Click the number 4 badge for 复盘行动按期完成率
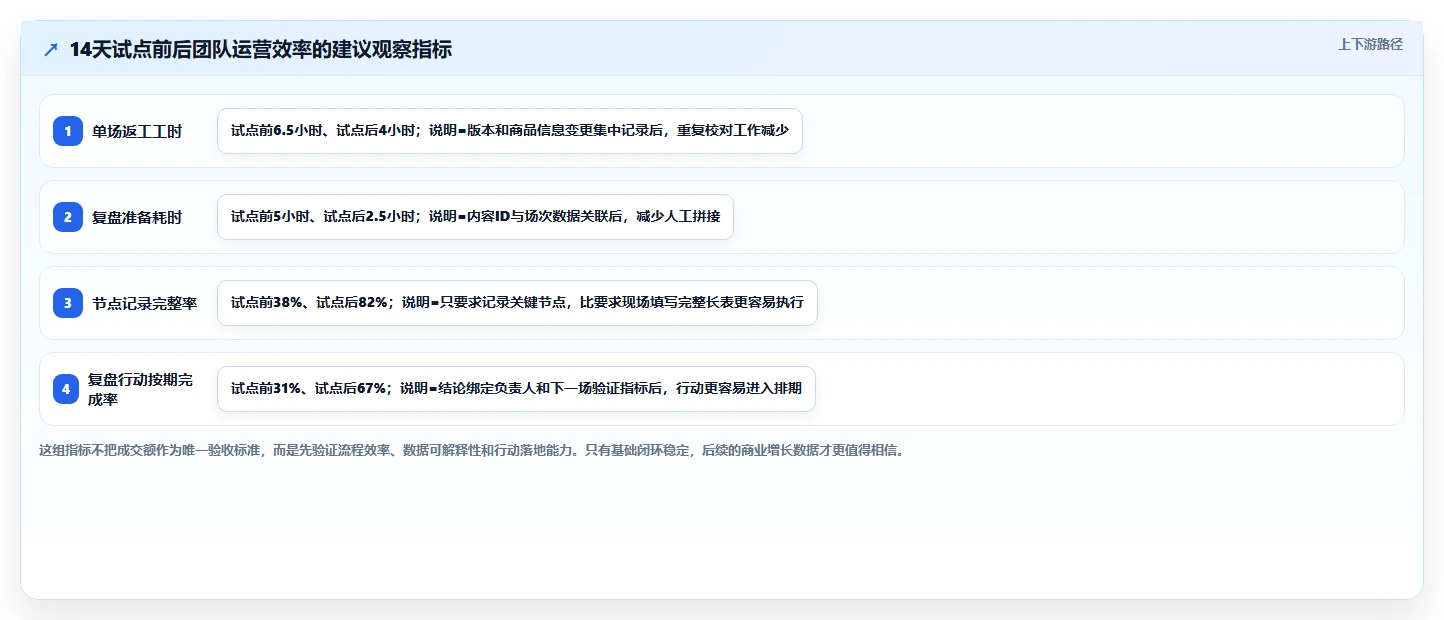 (x=68, y=389)
